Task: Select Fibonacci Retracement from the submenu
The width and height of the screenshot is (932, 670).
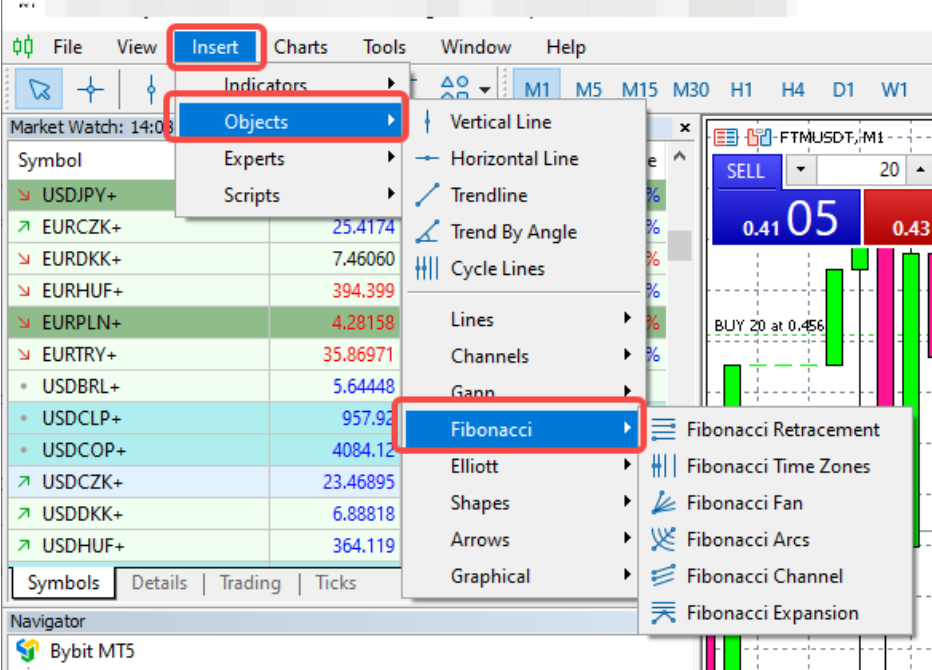Action: point(782,430)
